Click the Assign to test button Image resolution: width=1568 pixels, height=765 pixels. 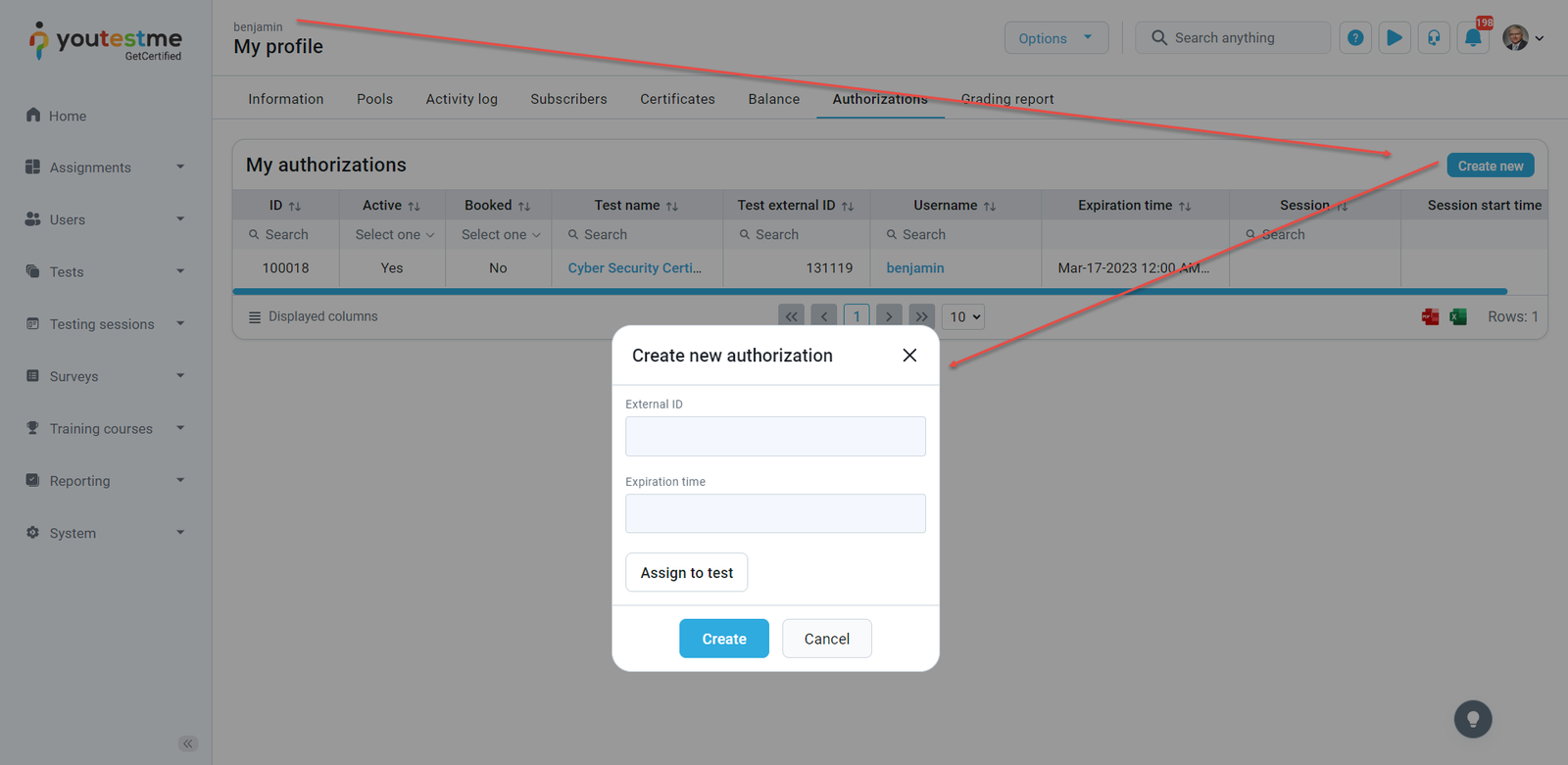tap(686, 573)
